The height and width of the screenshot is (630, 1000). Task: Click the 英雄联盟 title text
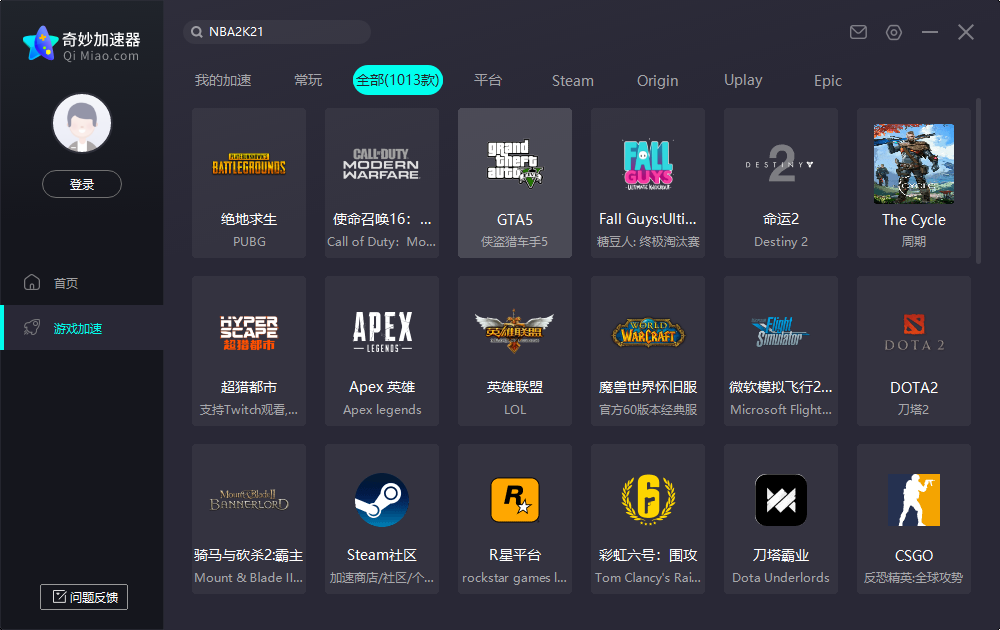pos(515,387)
